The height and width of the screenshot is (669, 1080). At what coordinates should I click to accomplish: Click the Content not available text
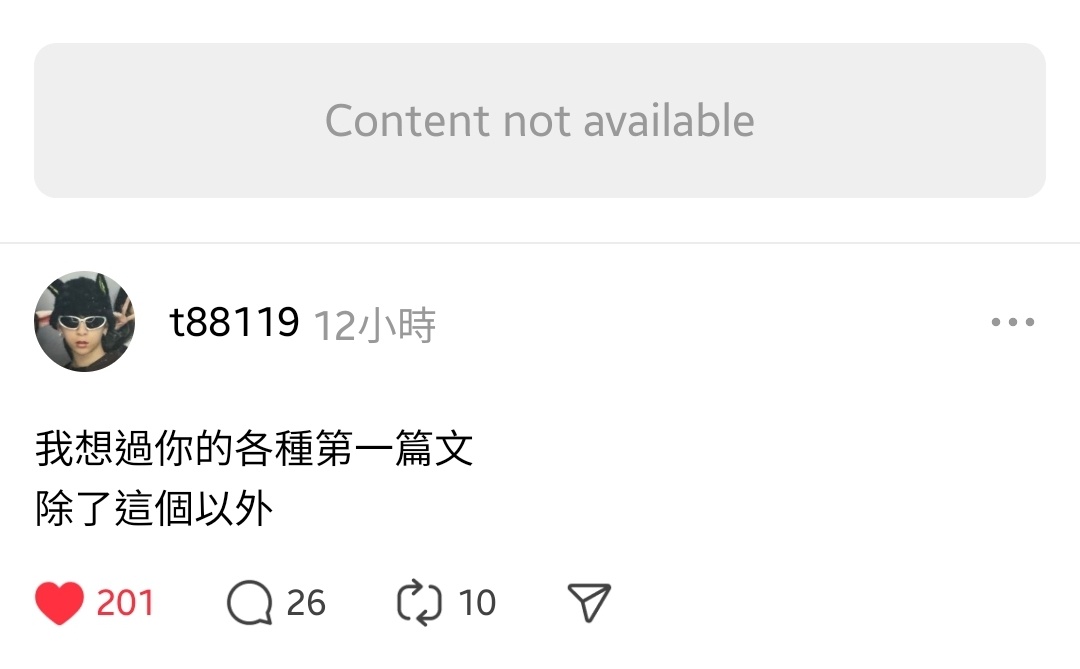(540, 121)
